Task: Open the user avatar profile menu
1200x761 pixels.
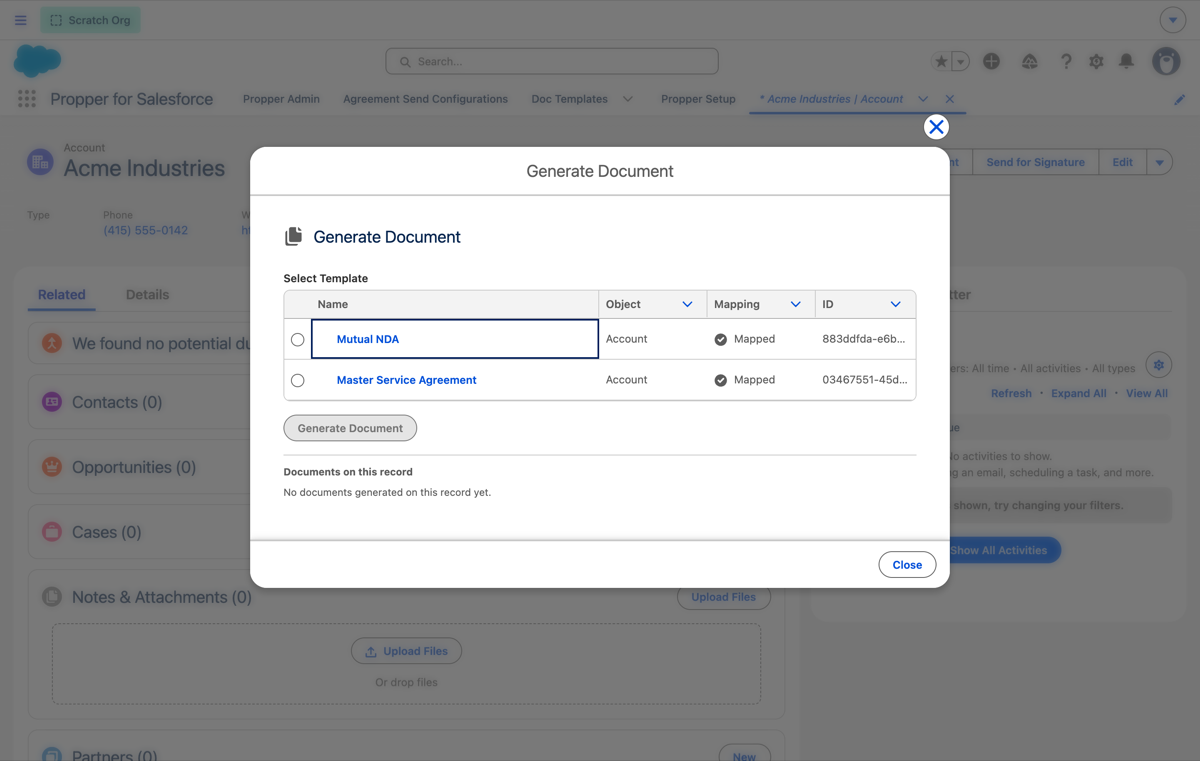Action: 1166,61
